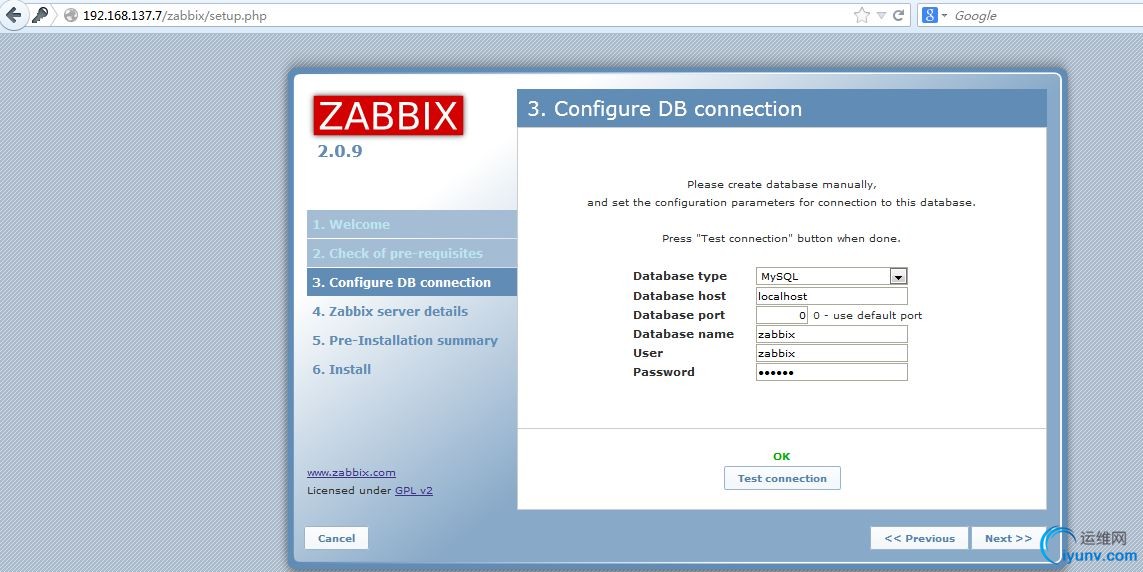This screenshot has height=572, width=1143.
Task: Open the Database type MySQL dropdown
Action: pyautogui.click(x=832, y=276)
